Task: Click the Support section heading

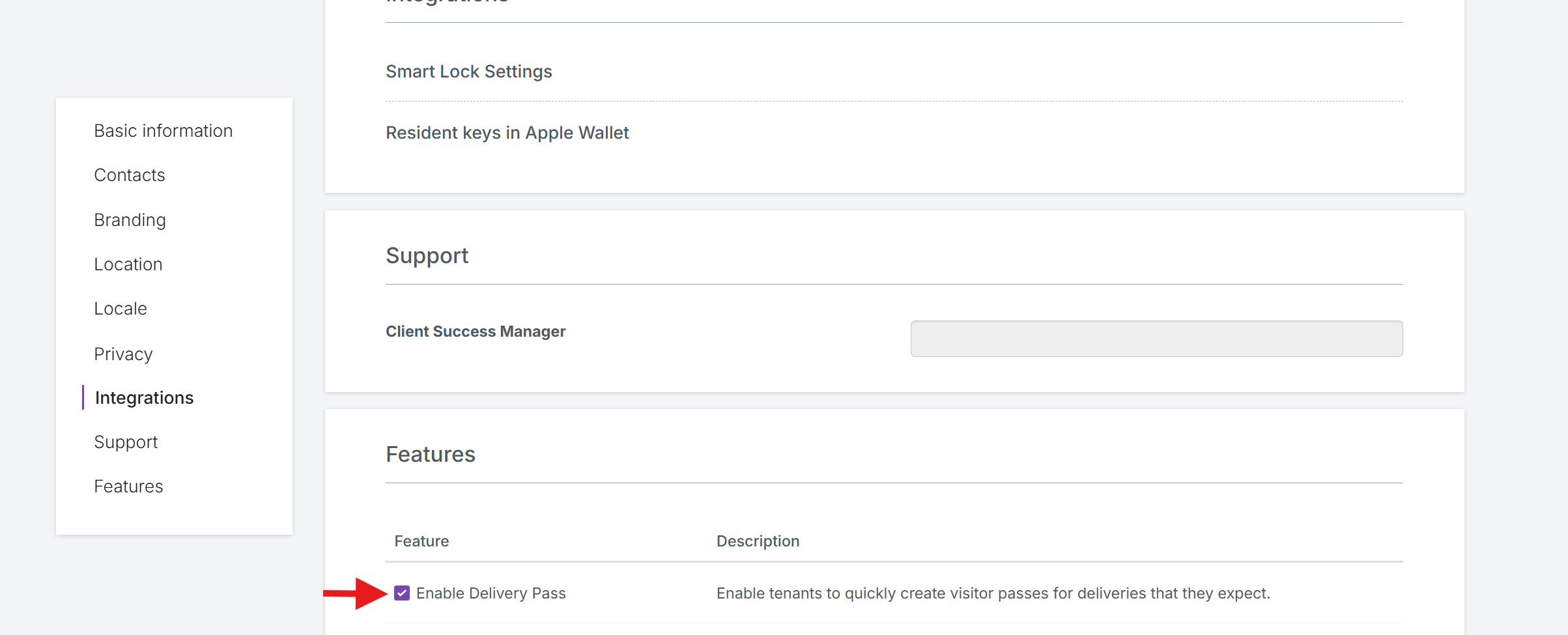Action: (x=427, y=256)
